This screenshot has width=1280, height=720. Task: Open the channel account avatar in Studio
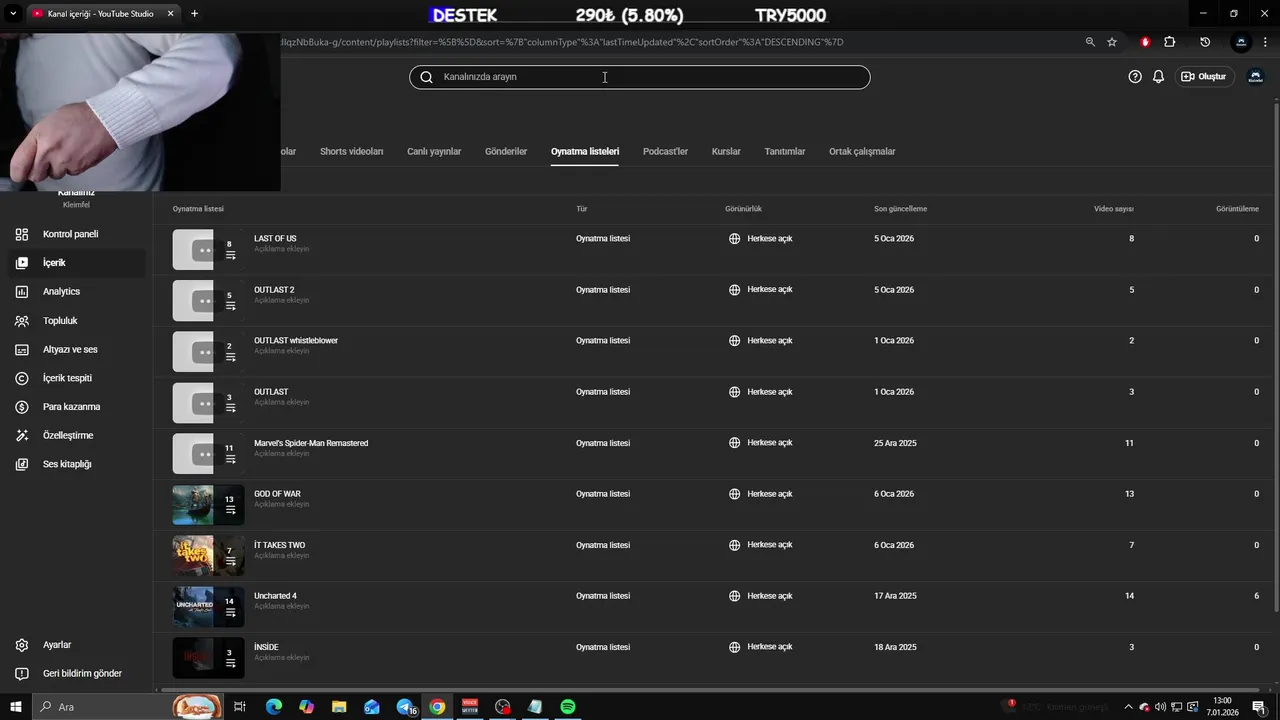1256,77
